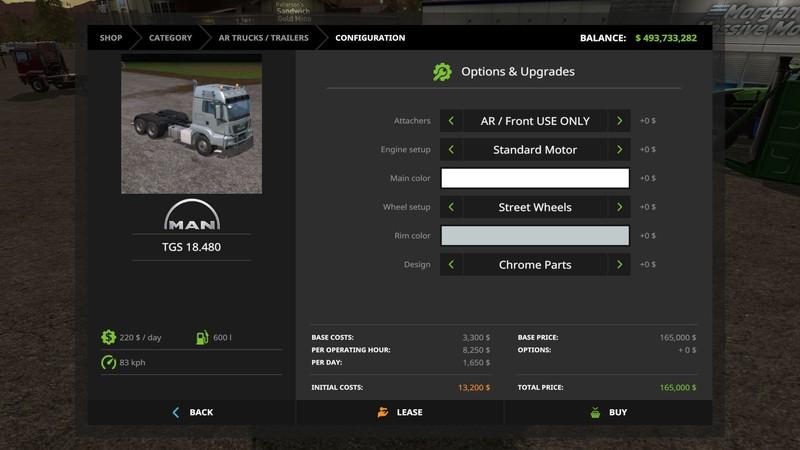The image size is (800, 450).
Task: Click the lease handshake icon
Action: coord(382,412)
